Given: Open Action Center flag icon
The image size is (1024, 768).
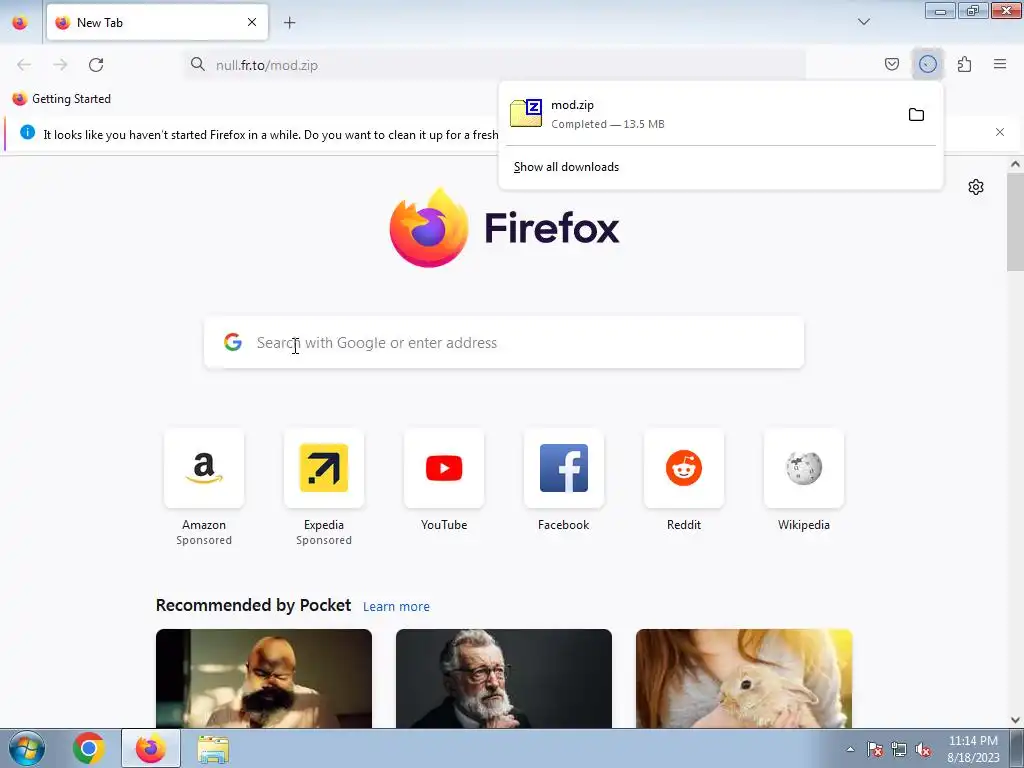Looking at the screenshot, I should [875, 749].
